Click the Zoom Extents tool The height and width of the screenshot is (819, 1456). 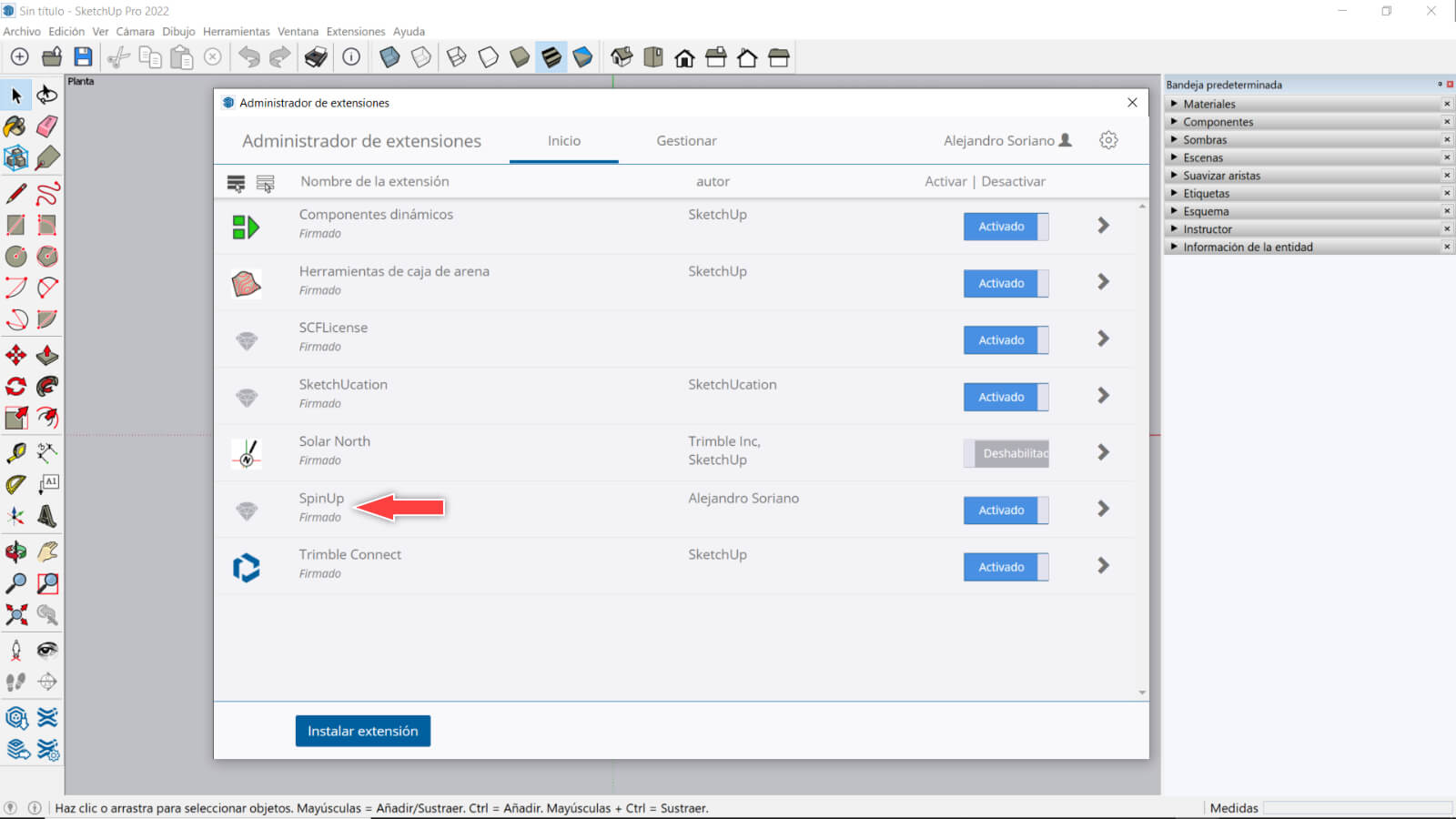tap(15, 614)
